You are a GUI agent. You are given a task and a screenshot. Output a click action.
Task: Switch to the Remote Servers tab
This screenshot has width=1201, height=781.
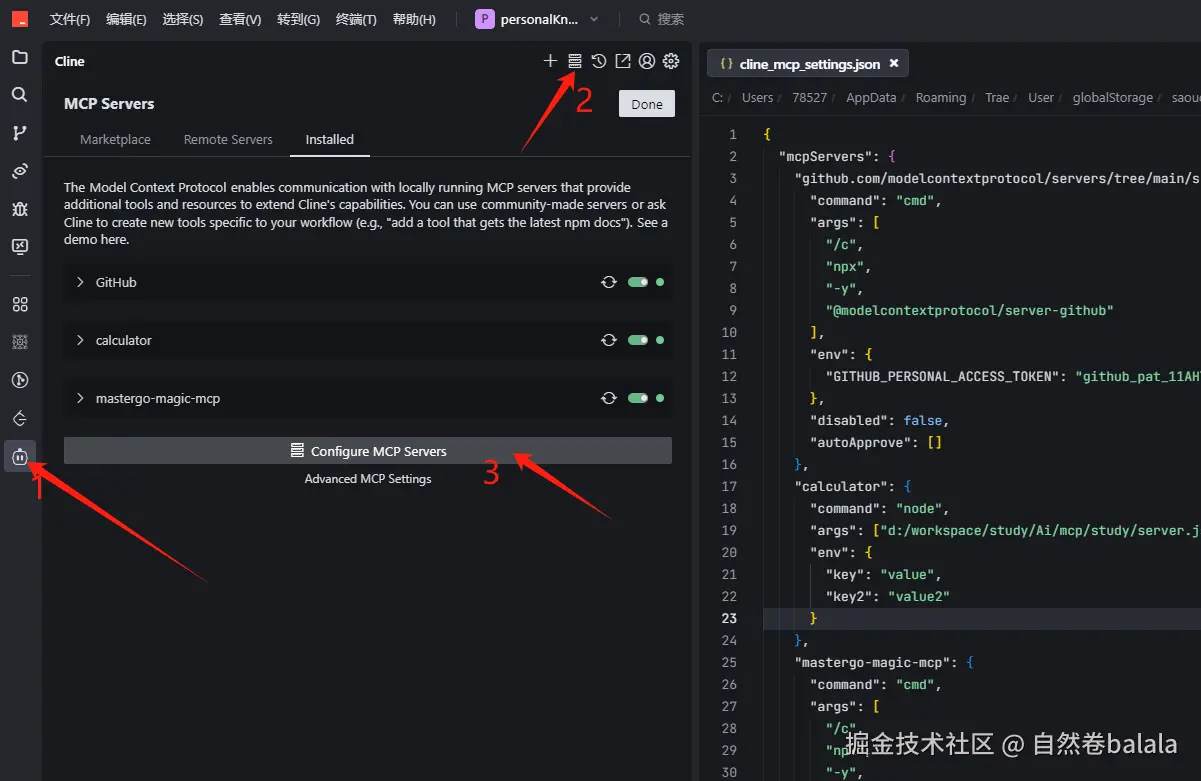(x=228, y=140)
